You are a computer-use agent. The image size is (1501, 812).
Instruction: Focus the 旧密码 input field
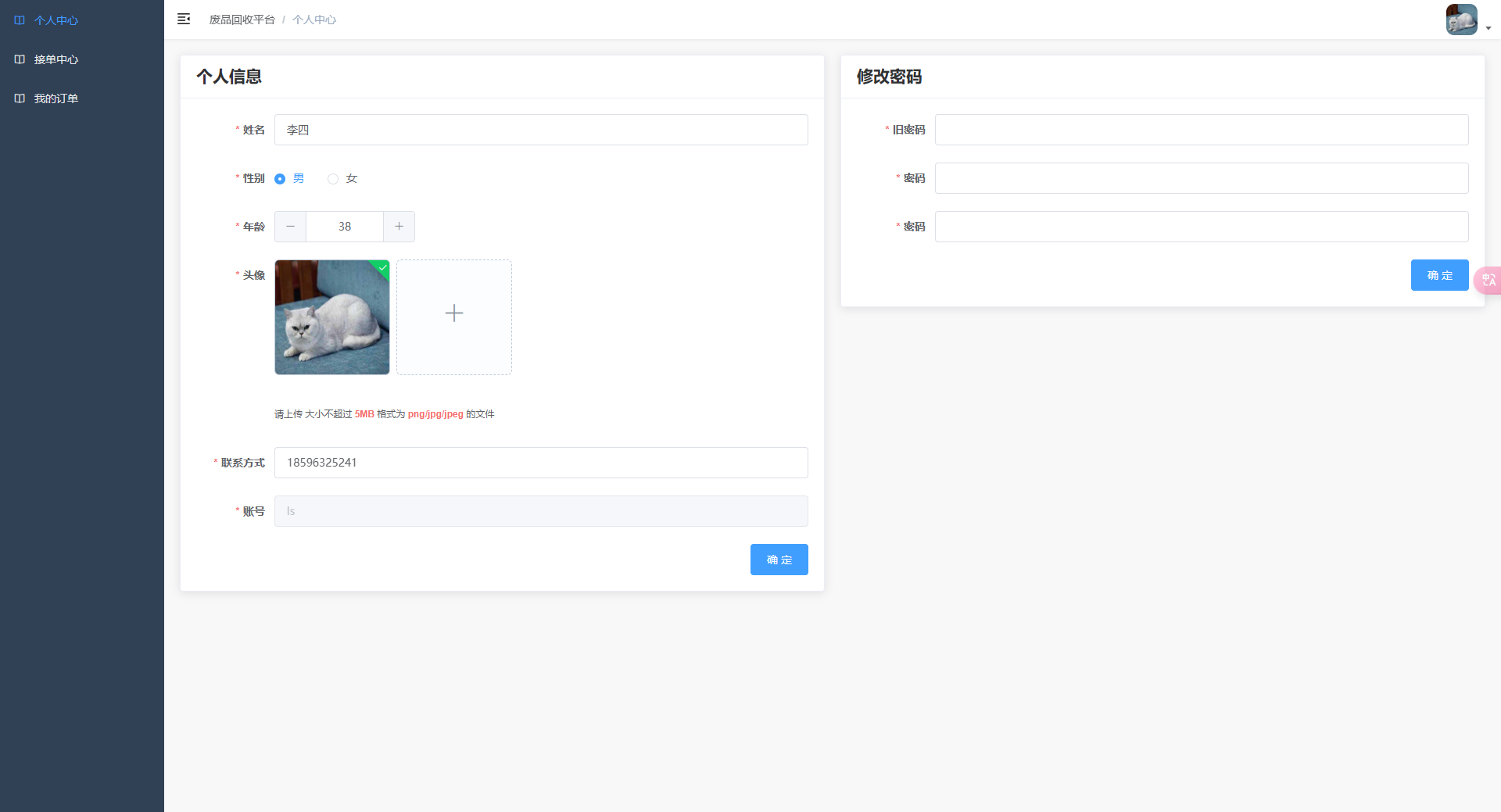[1202, 130]
